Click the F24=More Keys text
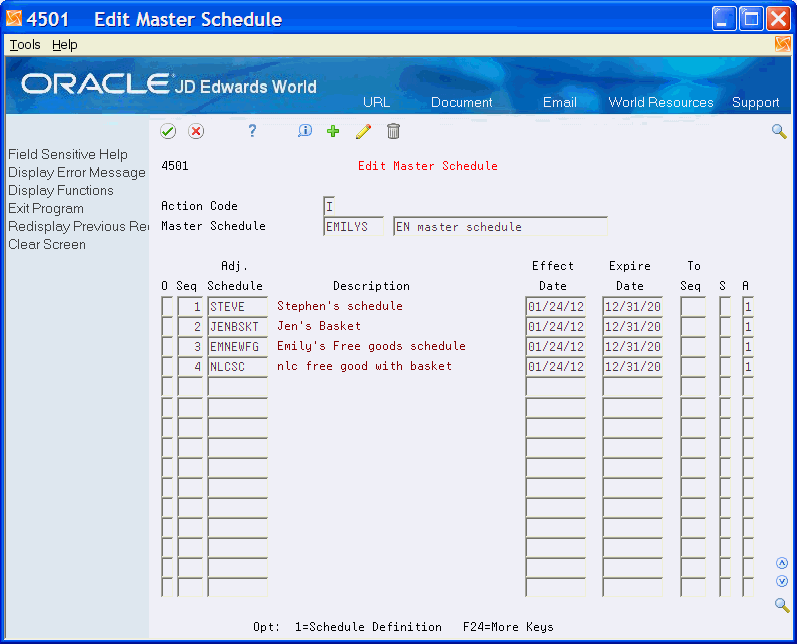 [x=508, y=627]
